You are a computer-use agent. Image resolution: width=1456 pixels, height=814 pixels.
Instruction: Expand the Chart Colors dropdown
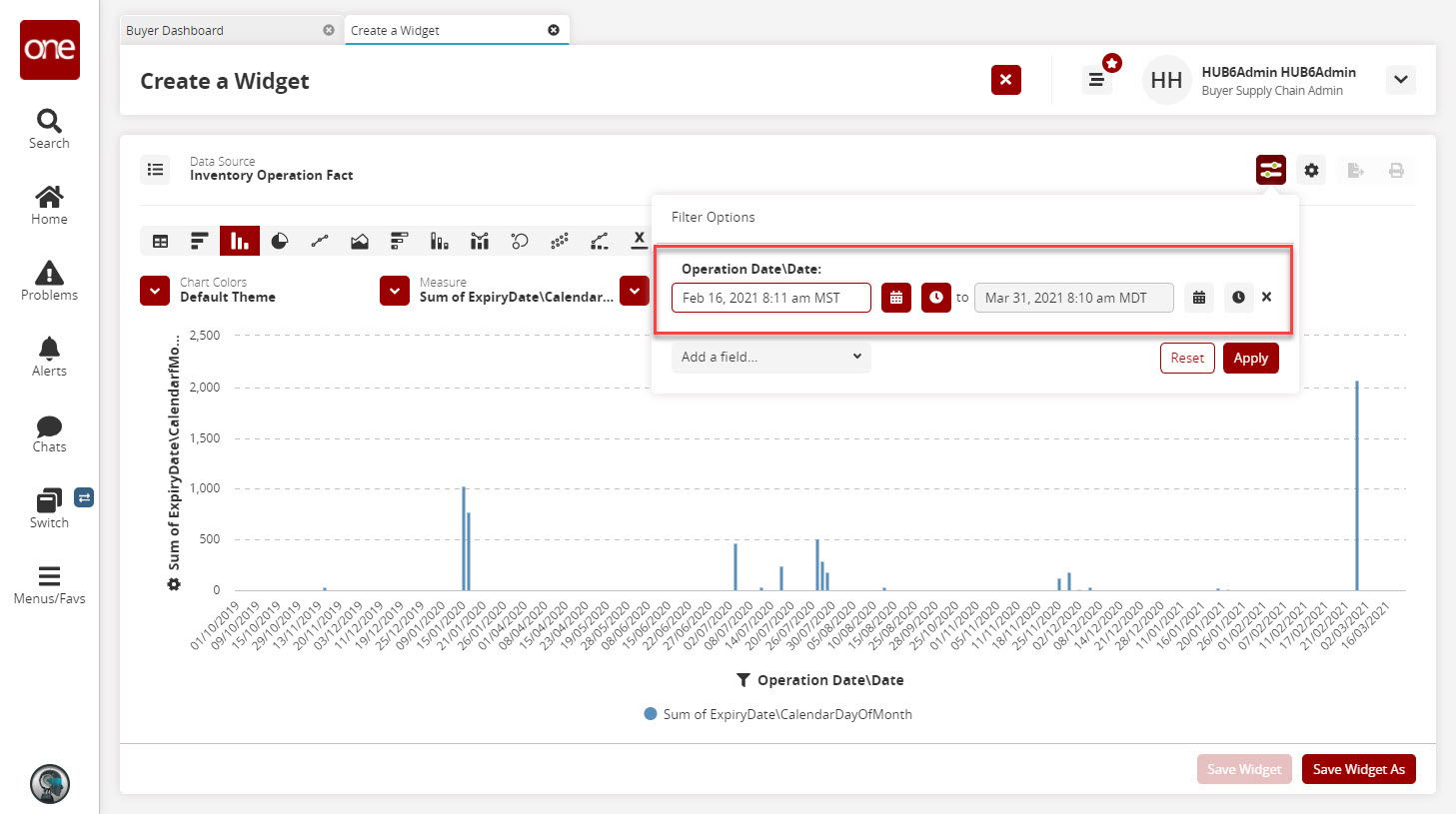coord(155,291)
